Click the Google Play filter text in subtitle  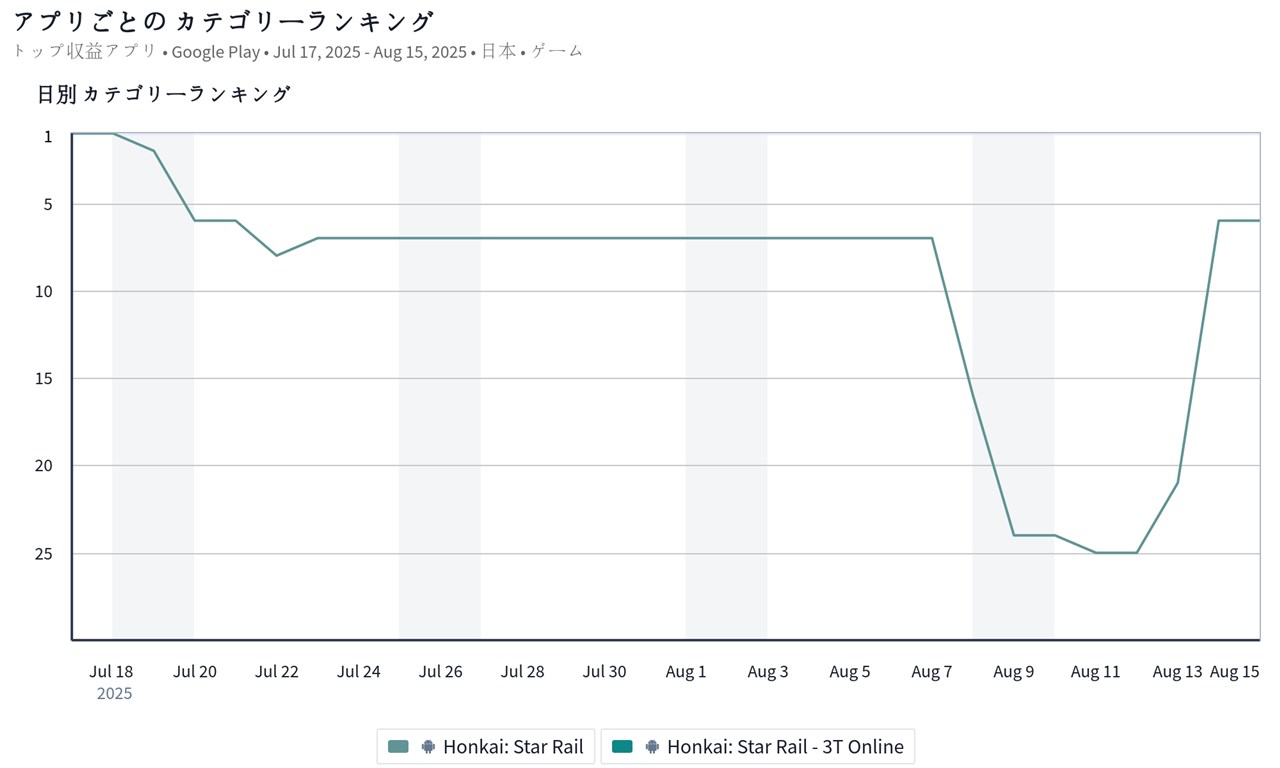(x=215, y=52)
